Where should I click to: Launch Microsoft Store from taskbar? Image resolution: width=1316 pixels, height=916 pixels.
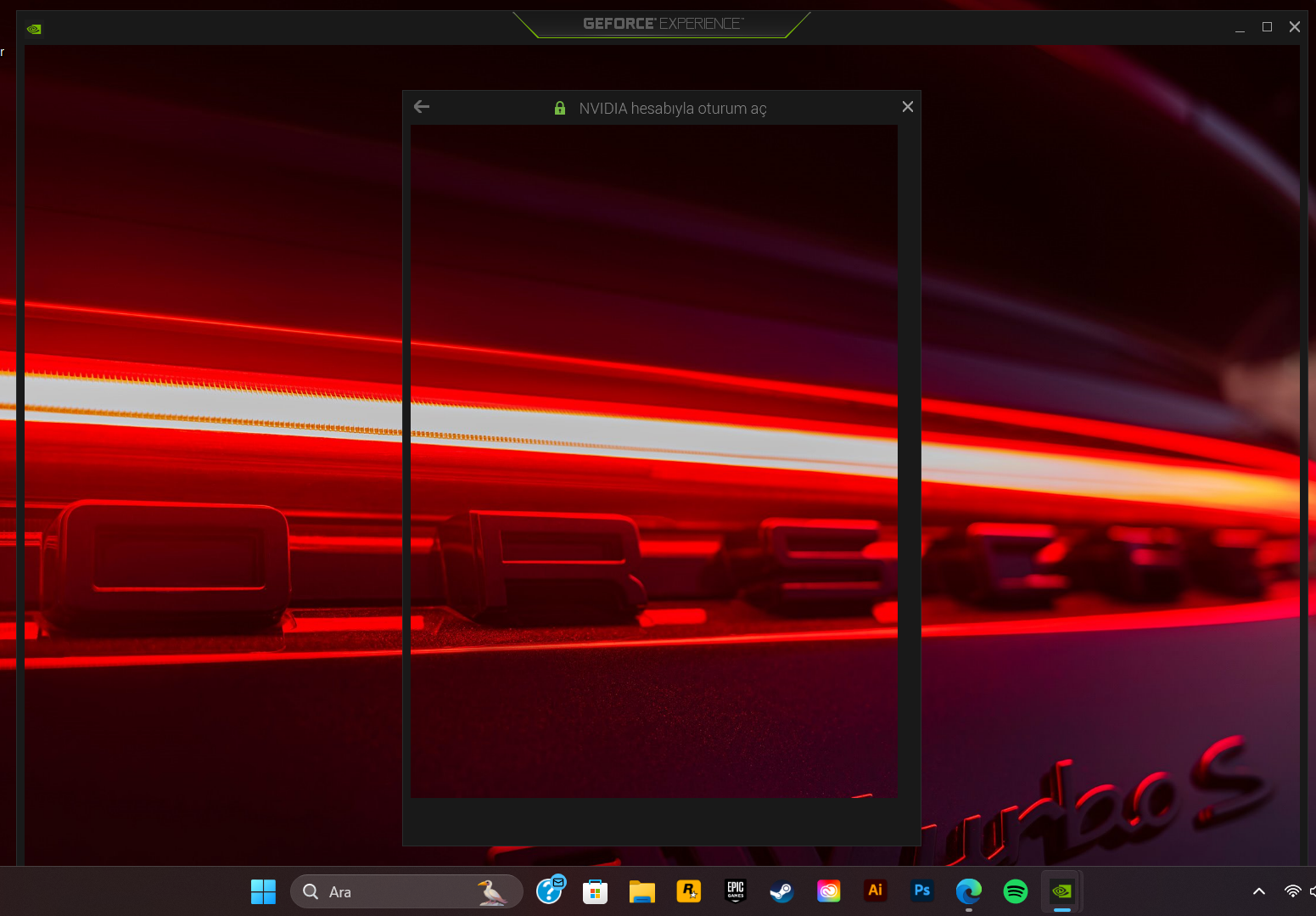(x=595, y=891)
